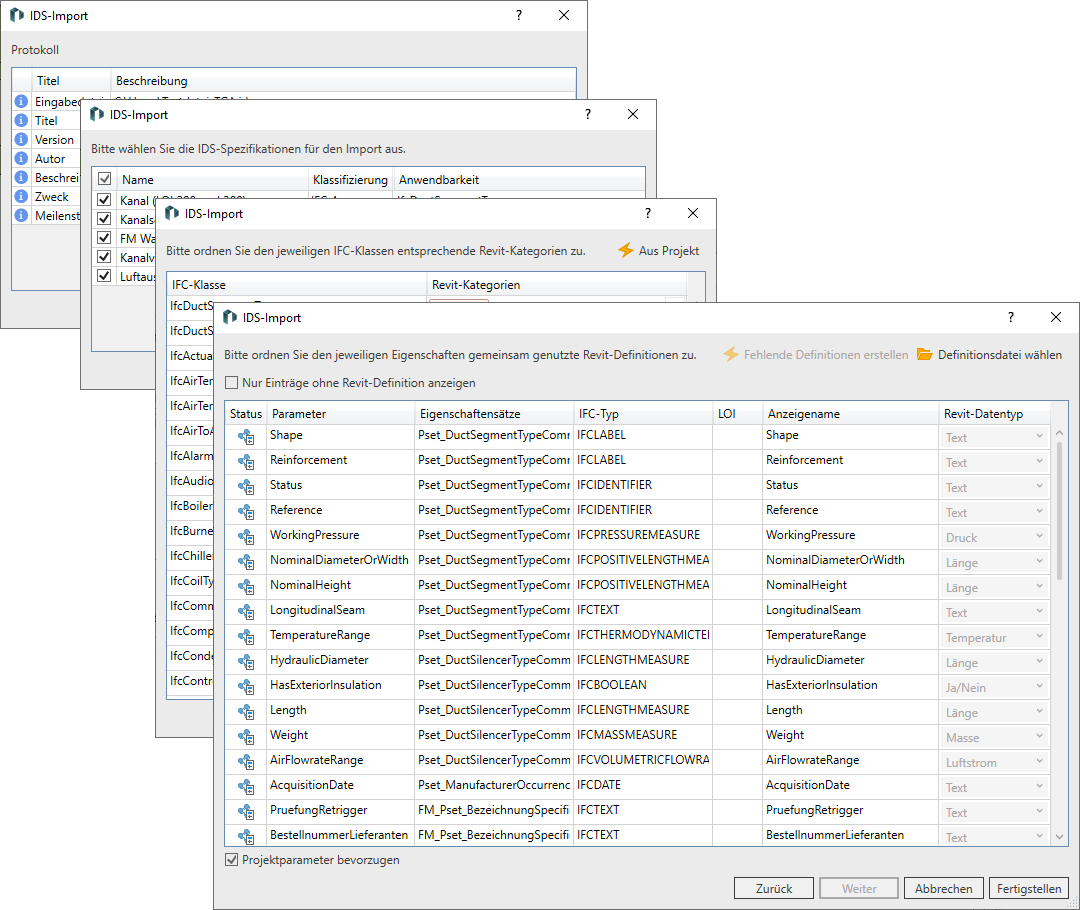Uncheck the Kanal specification checkbox in the first list row
The width and height of the screenshot is (1080, 910).
click(105, 200)
